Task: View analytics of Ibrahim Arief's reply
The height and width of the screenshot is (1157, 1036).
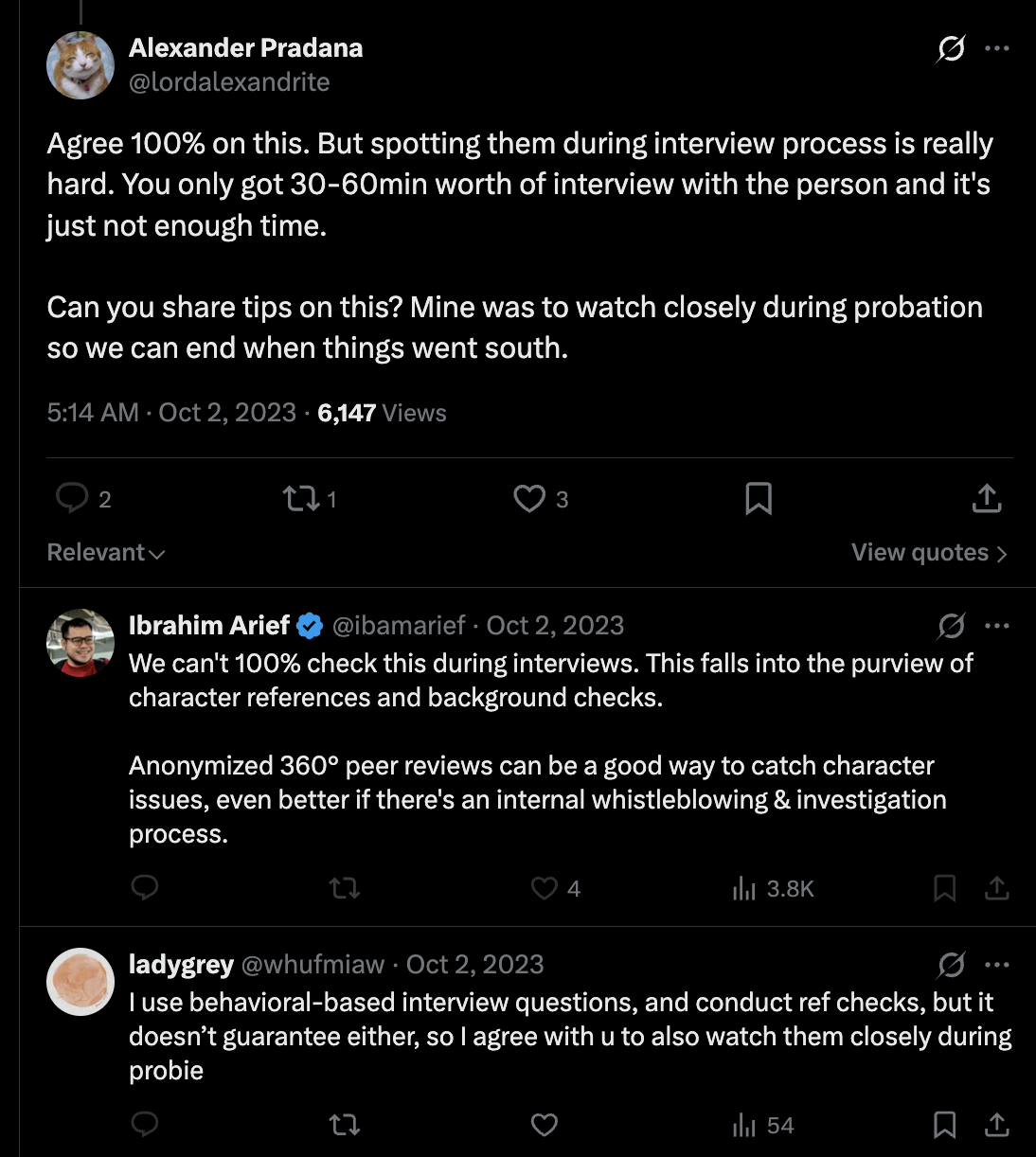Action: point(744,888)
